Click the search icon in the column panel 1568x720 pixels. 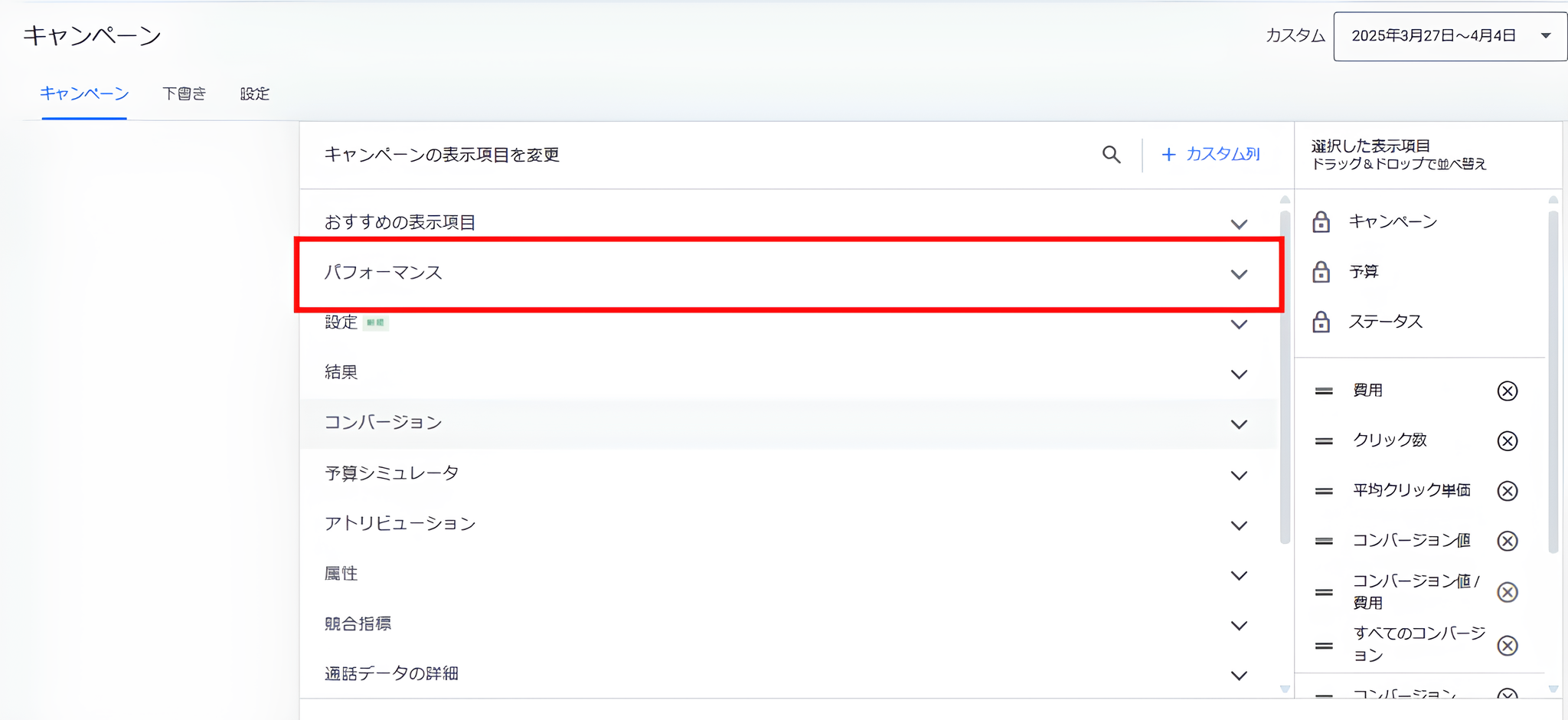(1112, 154)
